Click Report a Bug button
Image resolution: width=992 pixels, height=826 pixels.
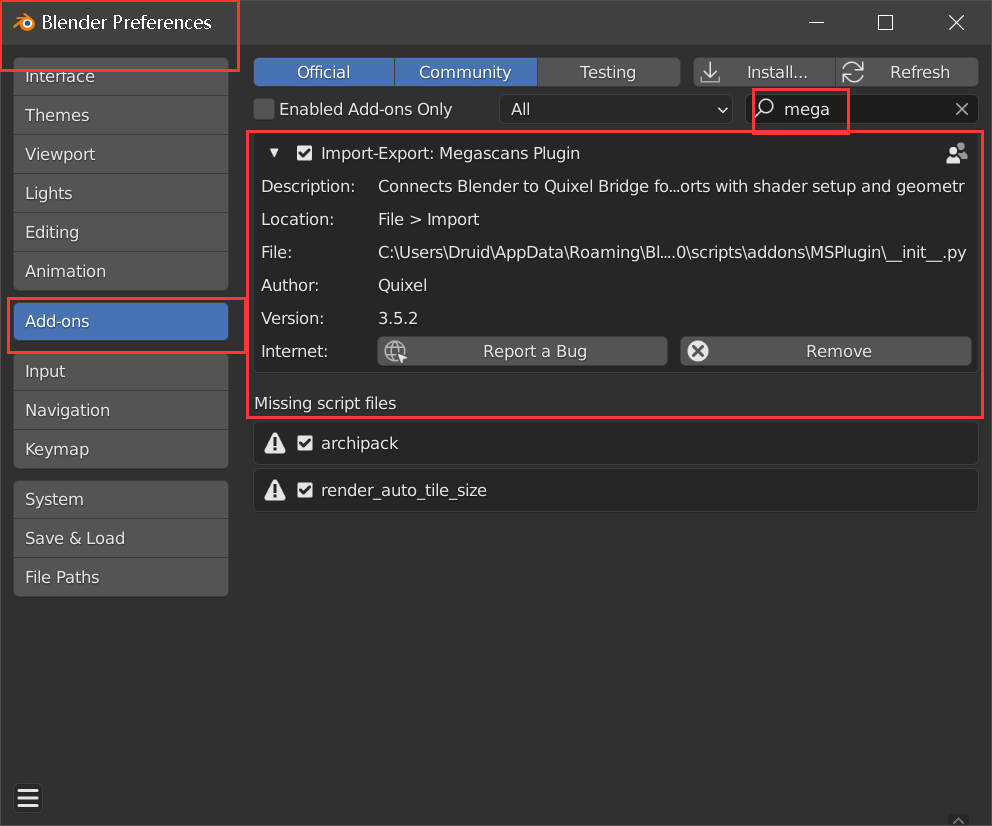point(523,351)
